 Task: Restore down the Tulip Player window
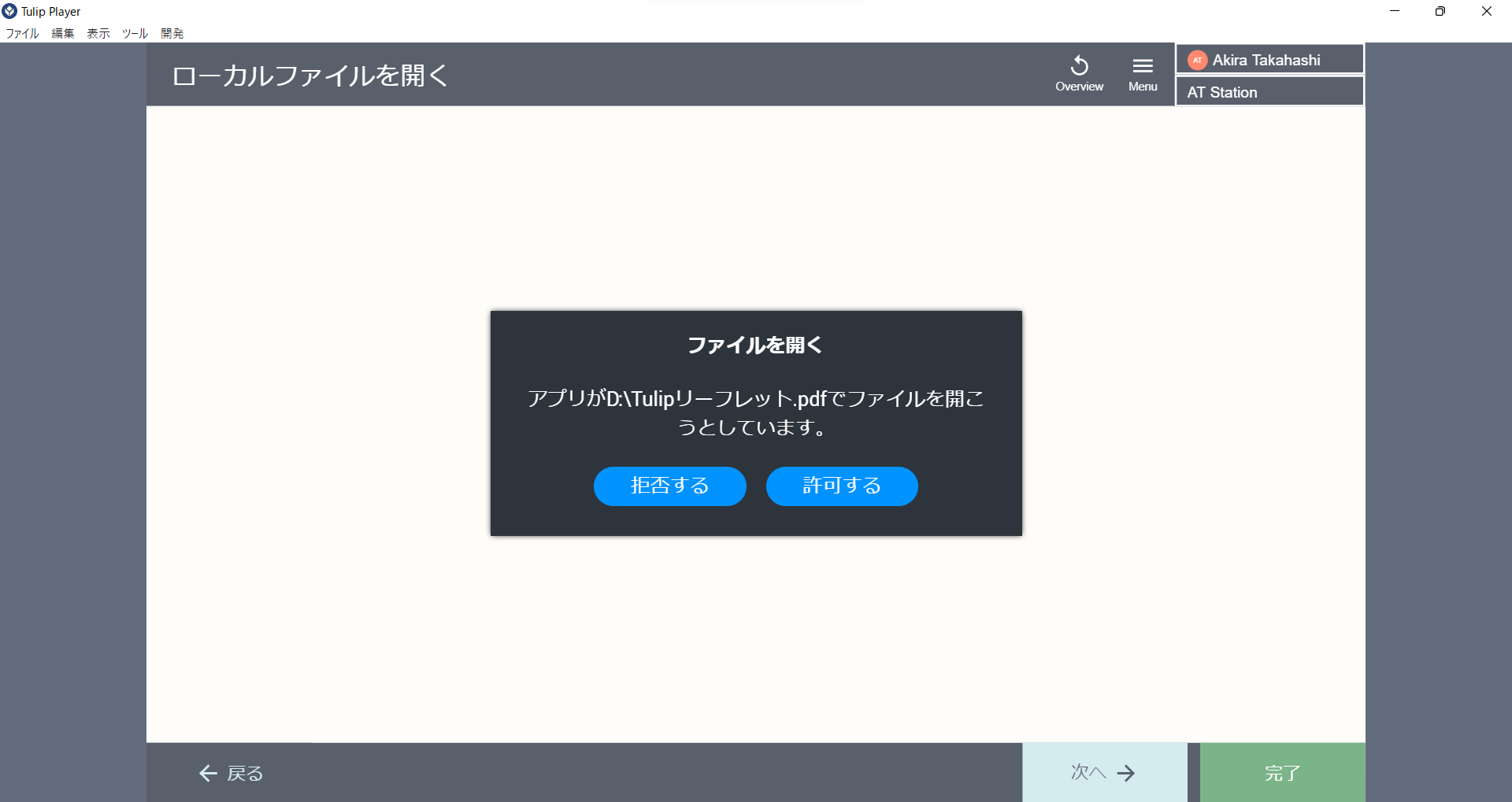pyautogui.click(x=1440, y=11)
